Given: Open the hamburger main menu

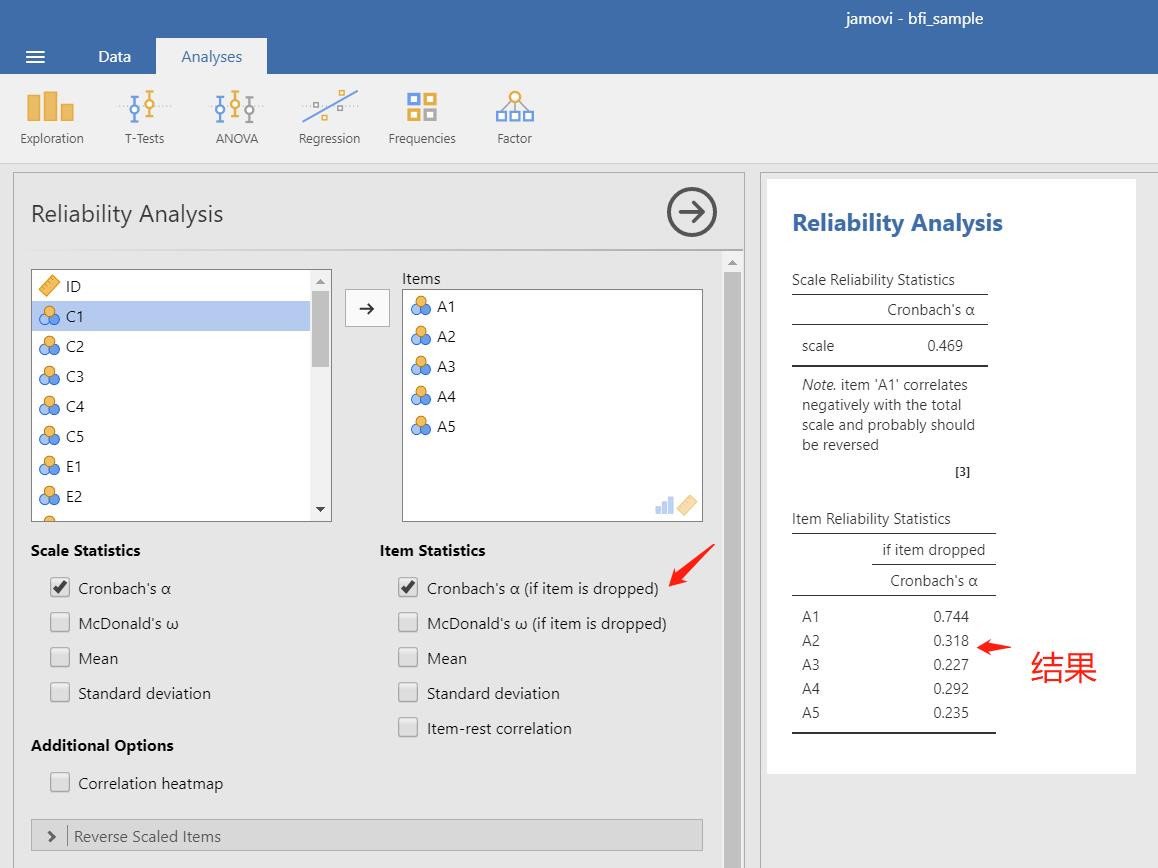Looking at the screenshot, I should click(35, 57).
